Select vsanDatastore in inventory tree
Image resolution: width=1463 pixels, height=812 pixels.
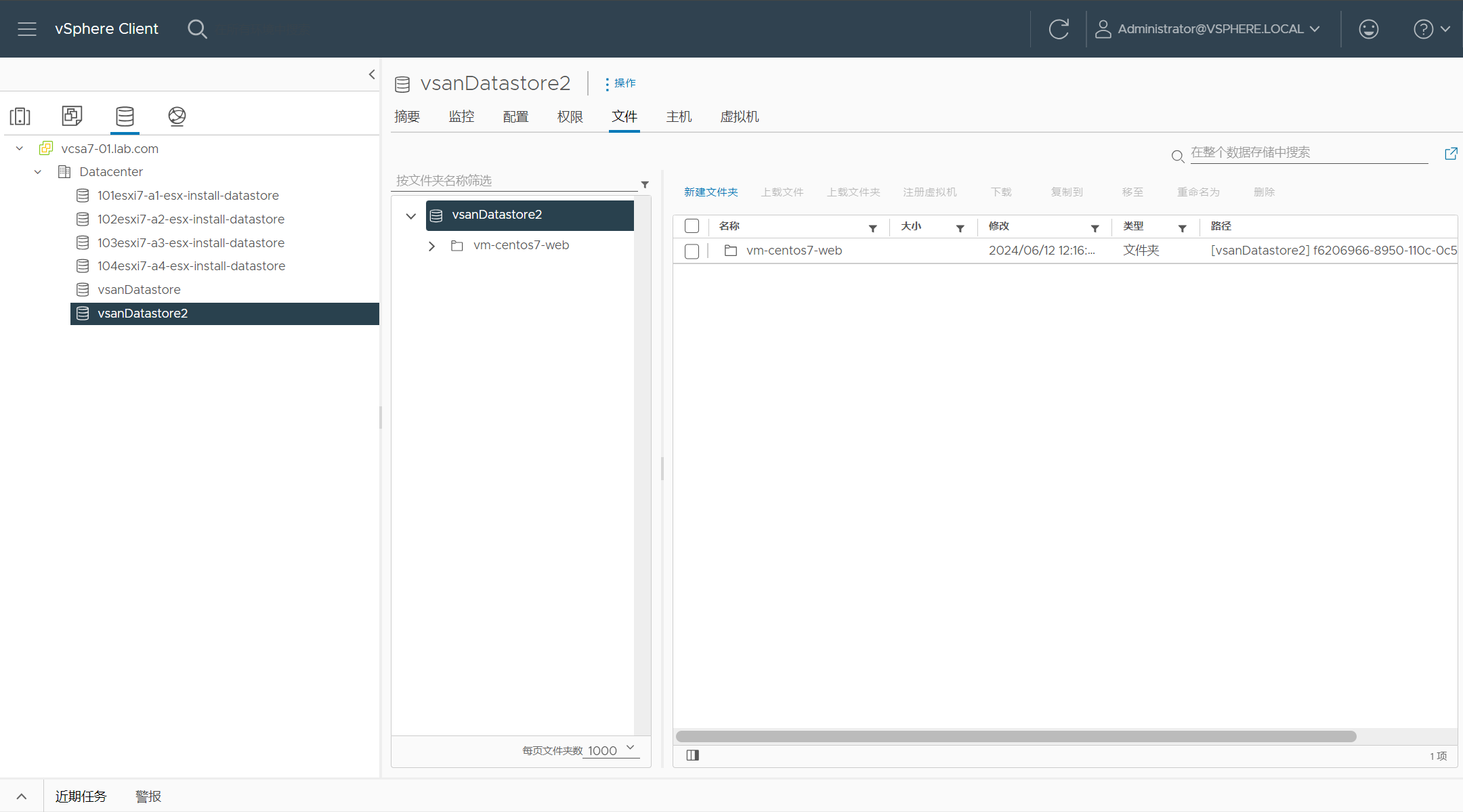[x=139, y=290]
